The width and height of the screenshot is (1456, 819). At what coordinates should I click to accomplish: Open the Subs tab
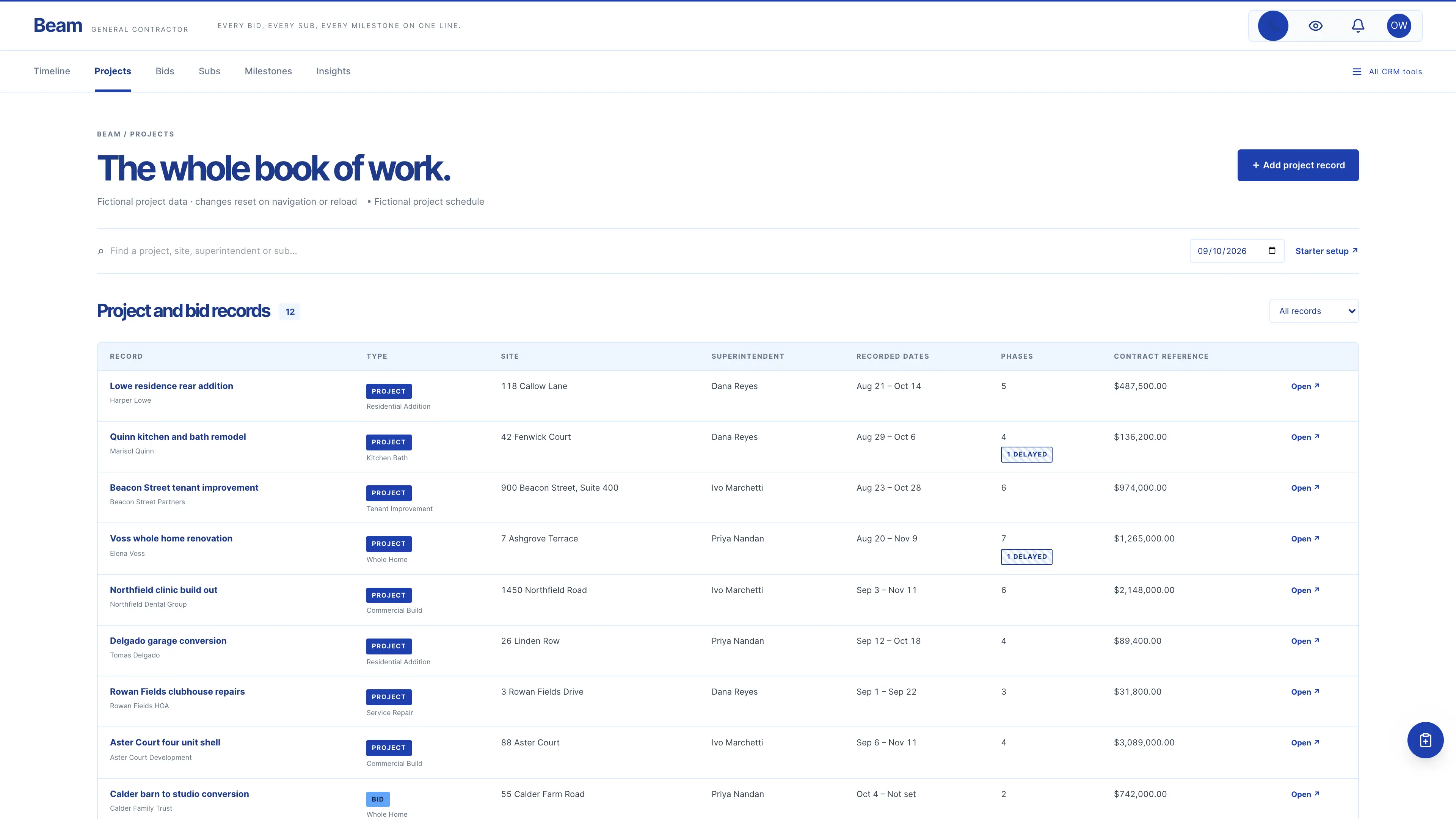(x=209, y=71)
